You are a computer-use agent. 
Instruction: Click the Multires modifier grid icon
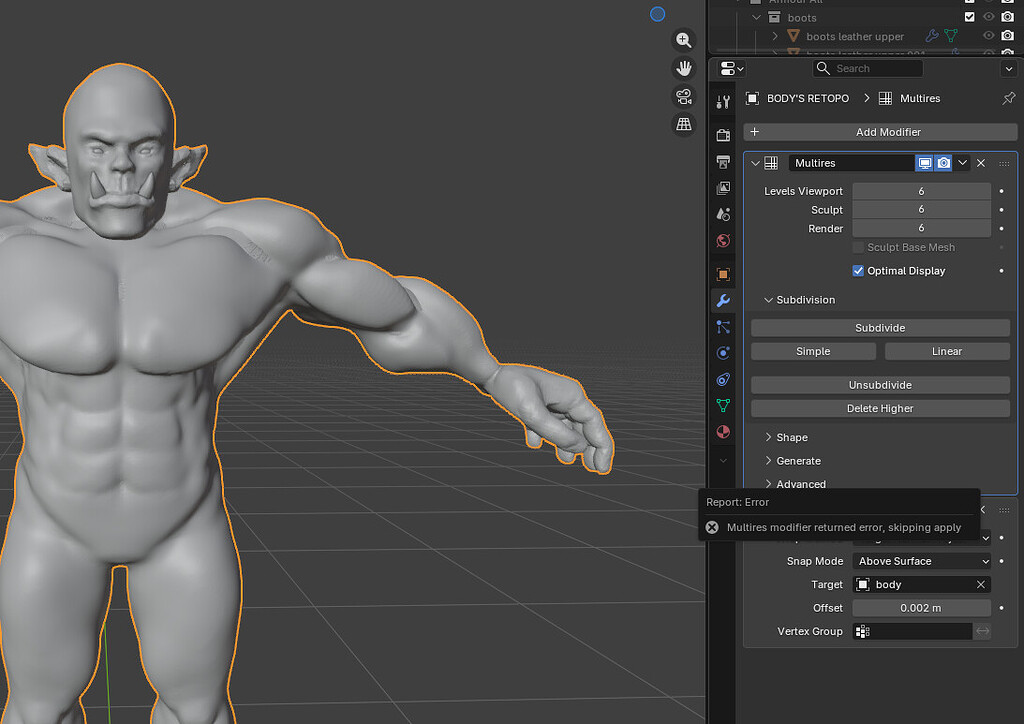coord(771,163)
